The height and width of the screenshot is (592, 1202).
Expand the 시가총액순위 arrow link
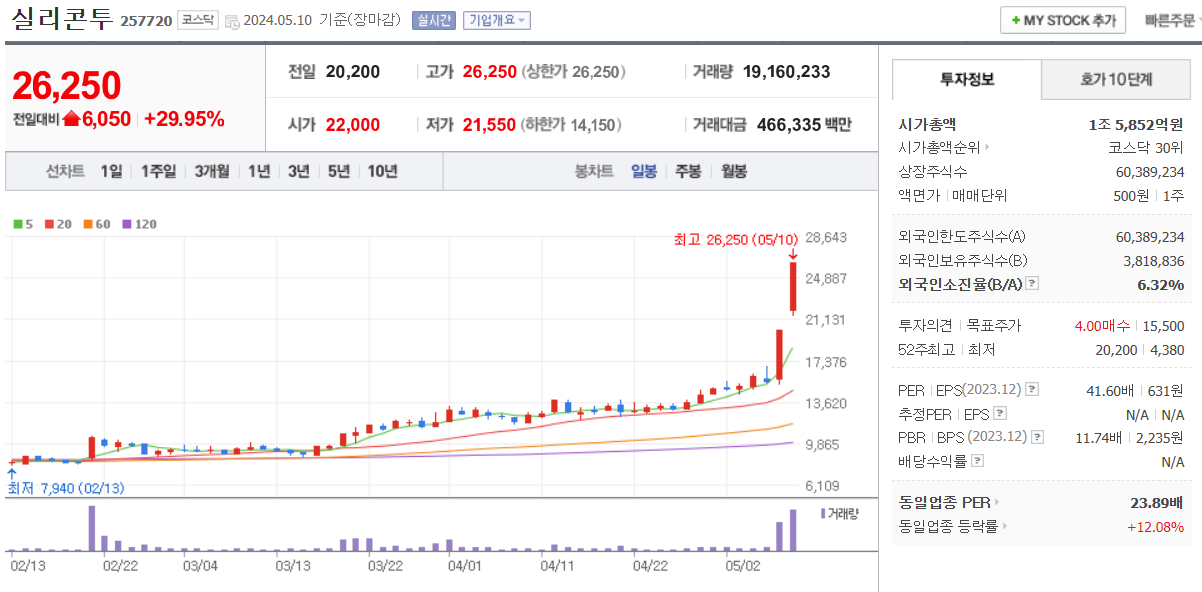(x=988, y=148)
